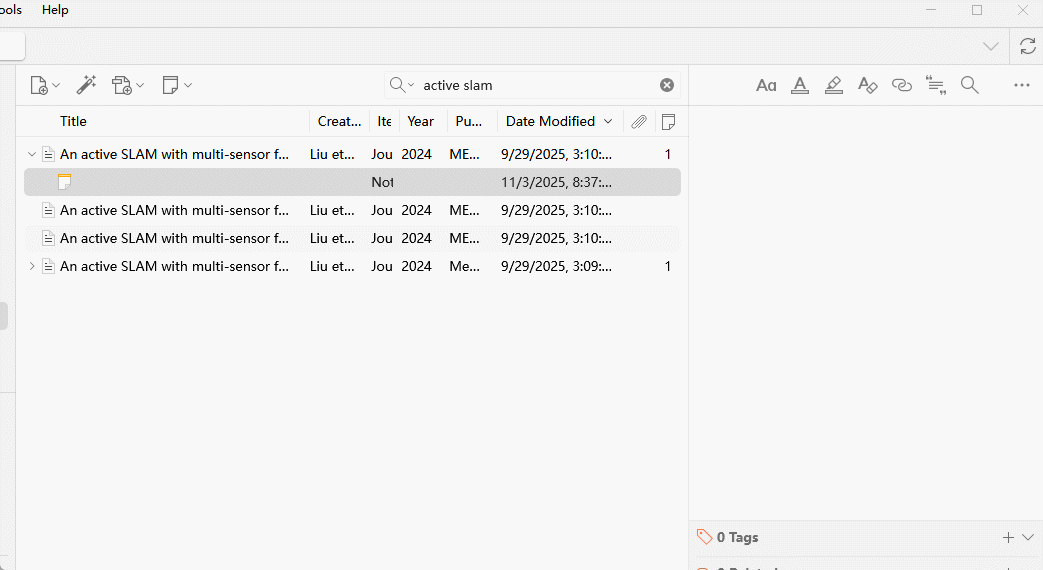1043x570 pixels.
Task: Click the attachments paperclip column header
Action: click(x=639, y=122)
